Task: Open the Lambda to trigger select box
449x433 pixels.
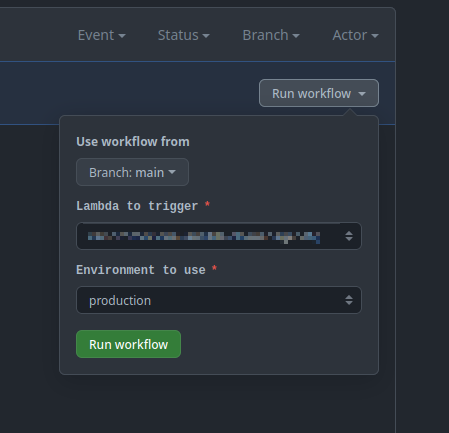Action: [219, 236]
